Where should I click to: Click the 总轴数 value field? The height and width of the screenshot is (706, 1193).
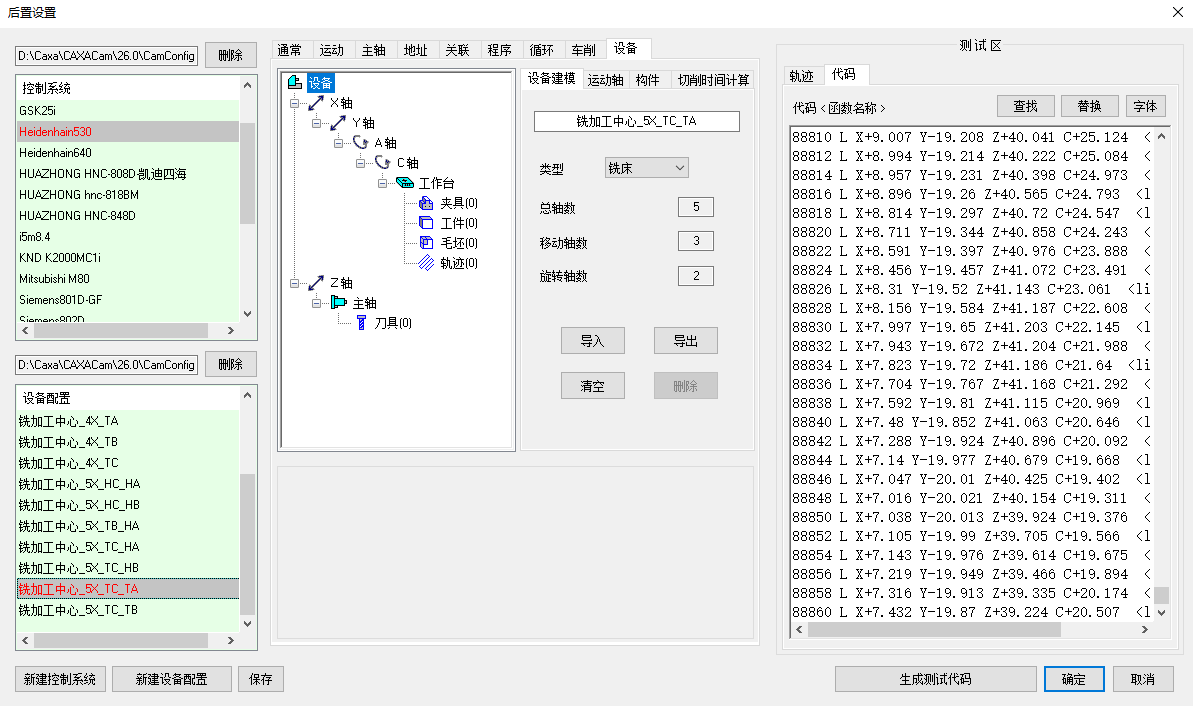pyautogui.click(x=695, y=207)
